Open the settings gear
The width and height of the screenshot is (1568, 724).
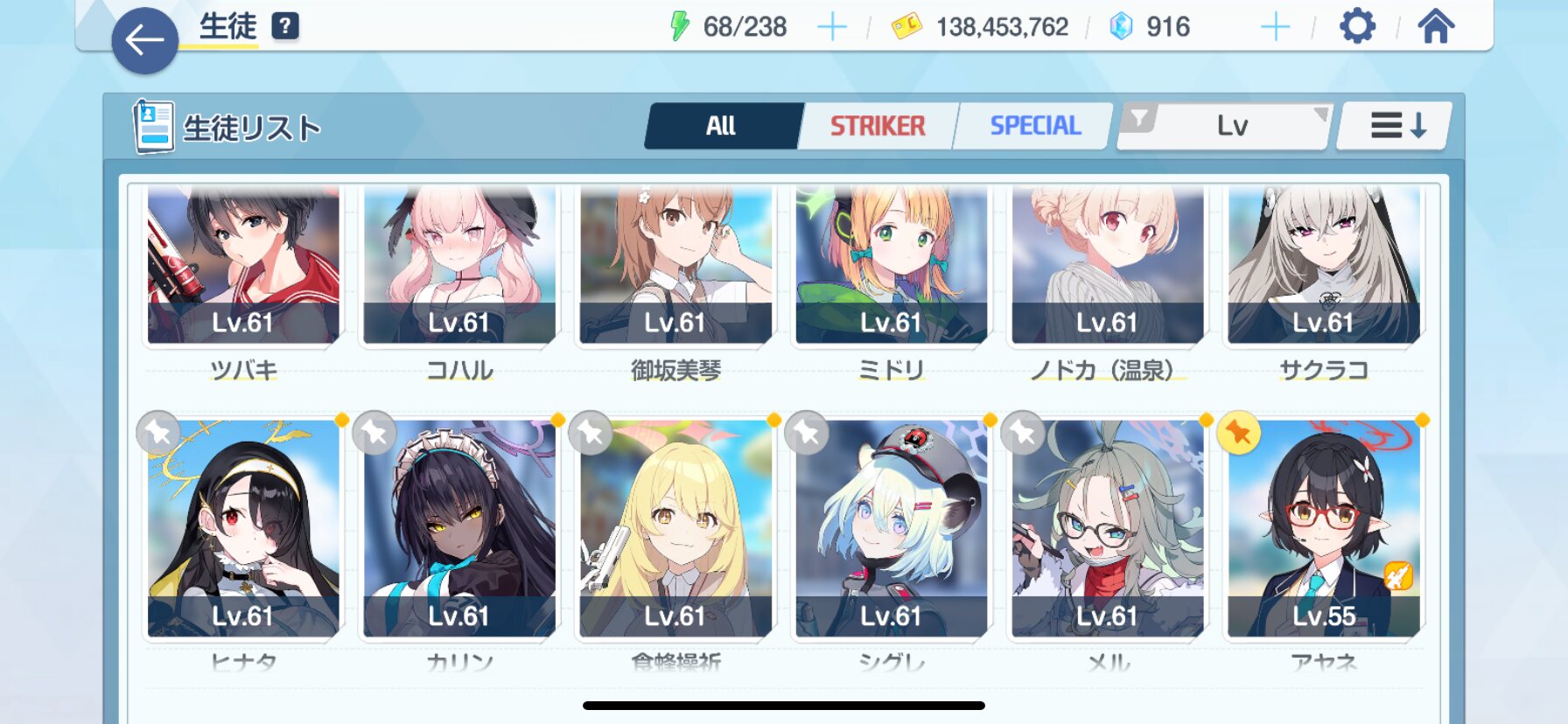1357,26
